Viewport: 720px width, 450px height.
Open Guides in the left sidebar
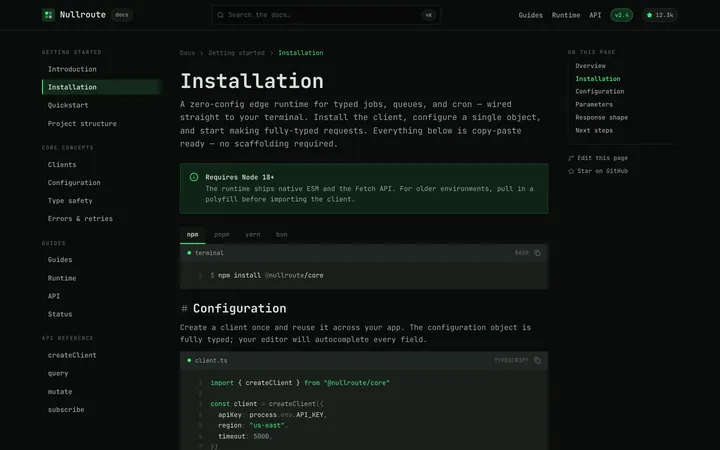(x=60, y=260)
